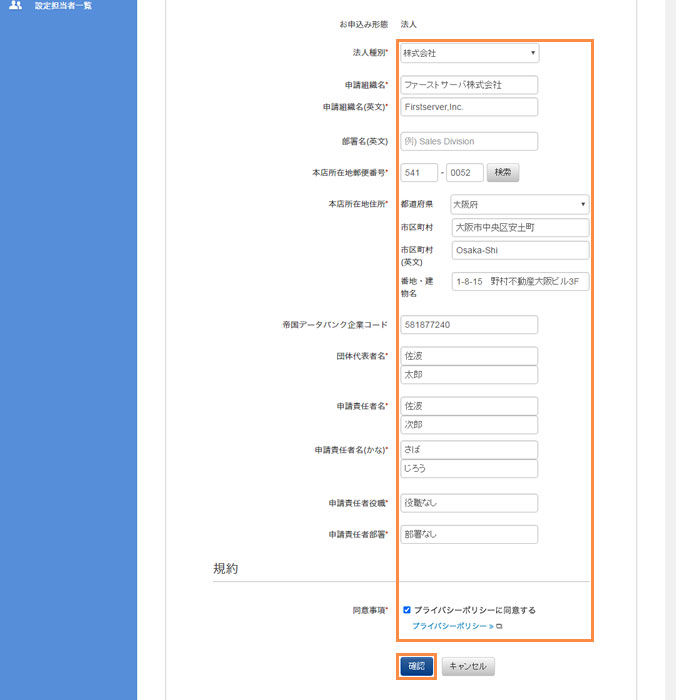Click the キャンセル button
The height and width of the screenshot is (700, 676).
click(x=468, y=666)
